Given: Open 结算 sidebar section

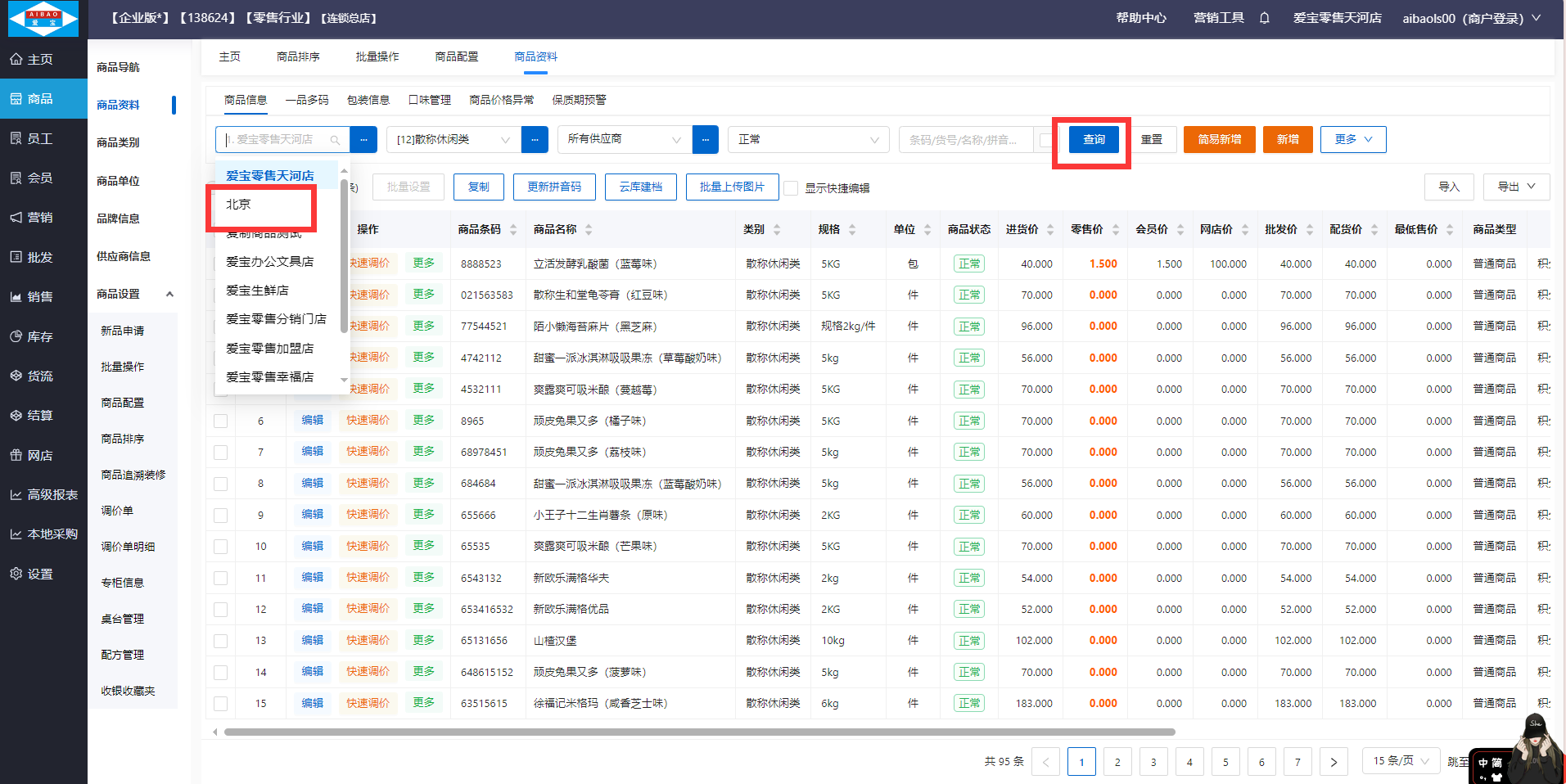Looking at the screenshot, I should tap(43, 415).
